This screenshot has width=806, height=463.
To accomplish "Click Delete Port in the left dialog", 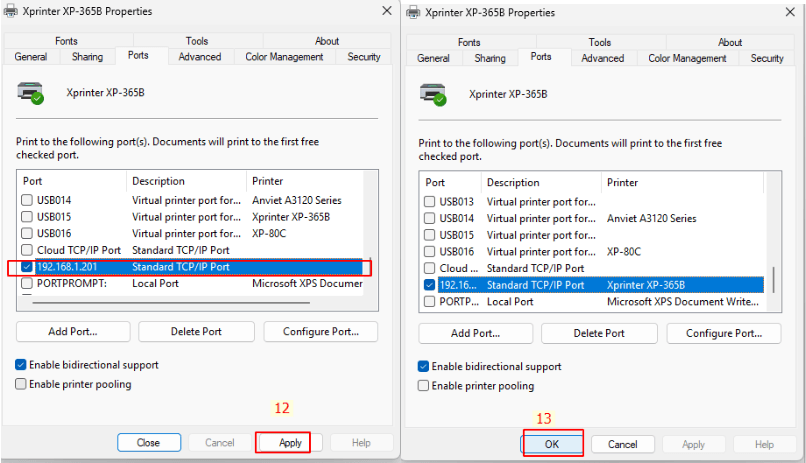I will (196, 331).
